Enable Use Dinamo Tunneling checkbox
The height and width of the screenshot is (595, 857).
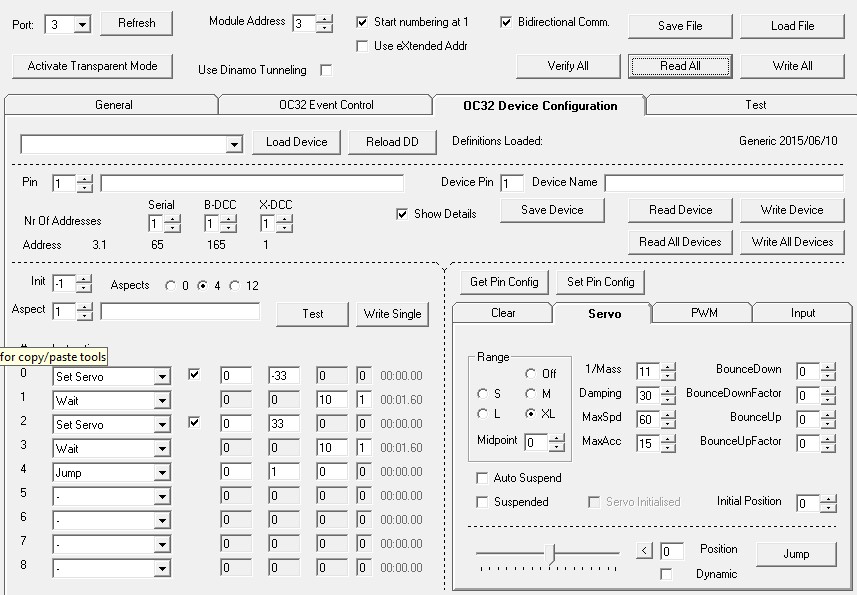pos(326,70)
